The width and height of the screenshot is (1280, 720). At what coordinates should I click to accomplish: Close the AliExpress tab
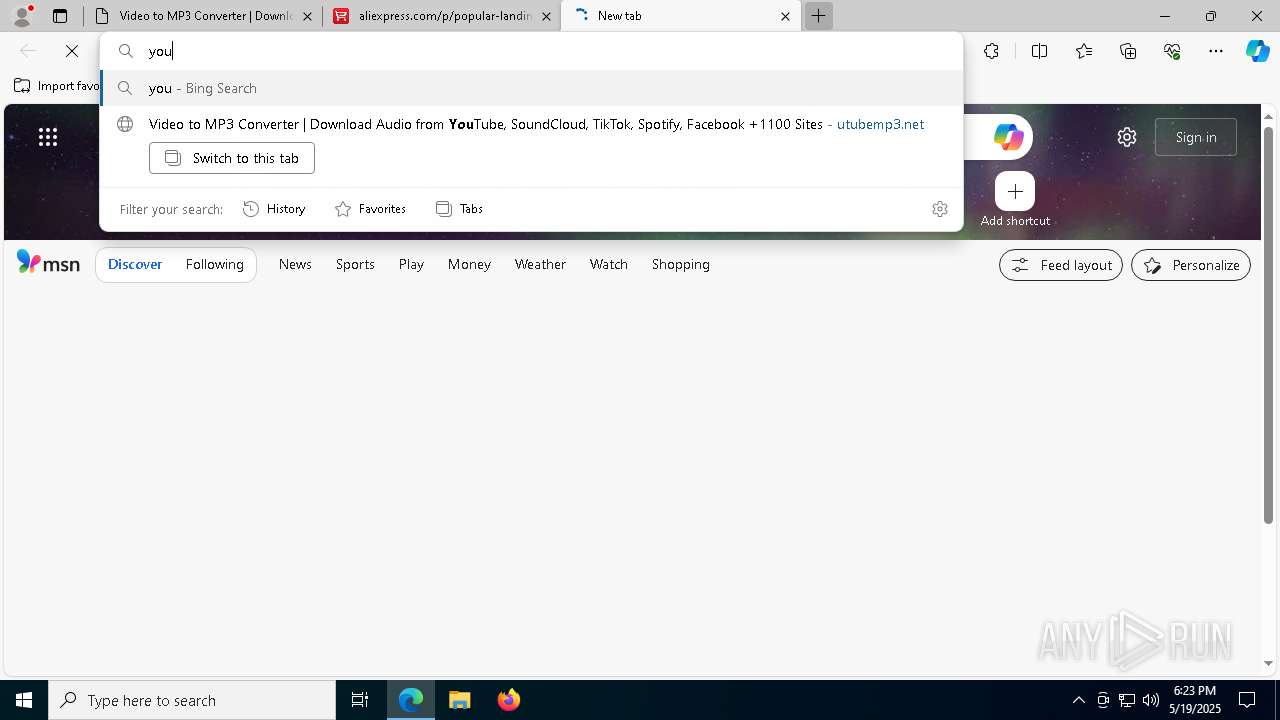click(546, 16)
